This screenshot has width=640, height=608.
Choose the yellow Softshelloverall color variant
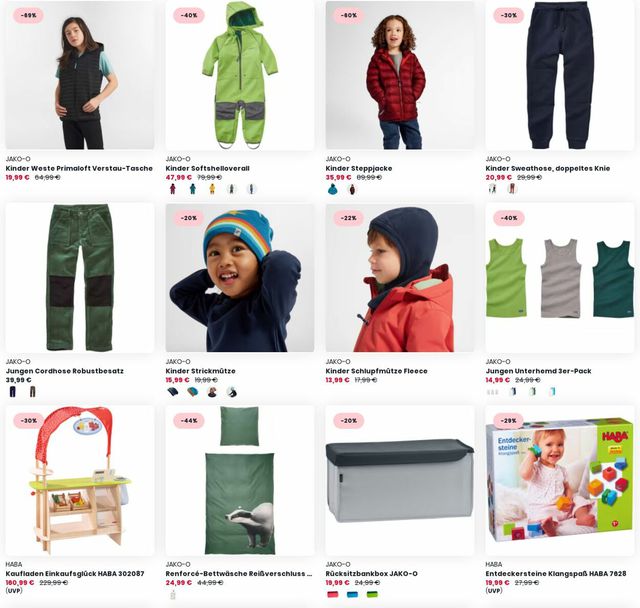tap(212, 189)
